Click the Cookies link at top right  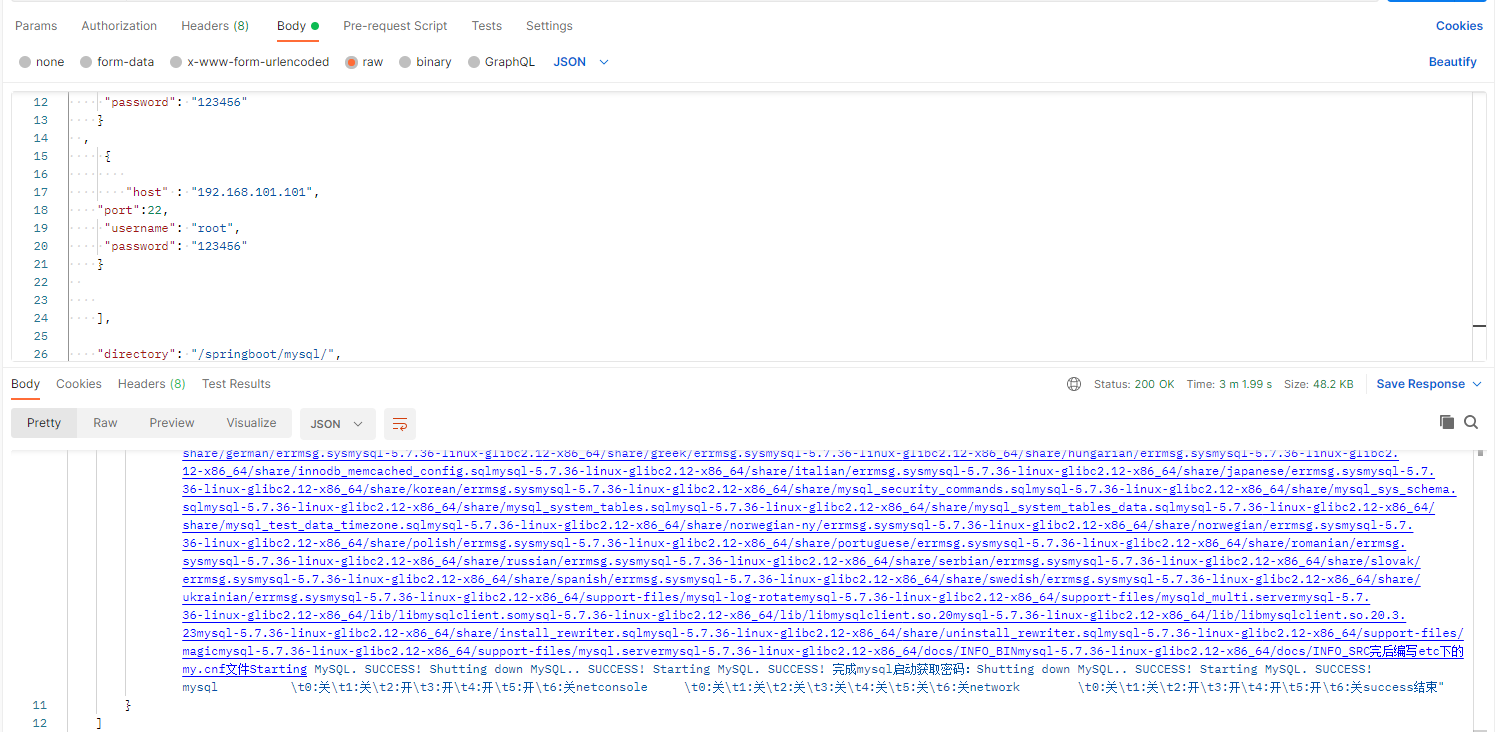[x=1459, y=26]
